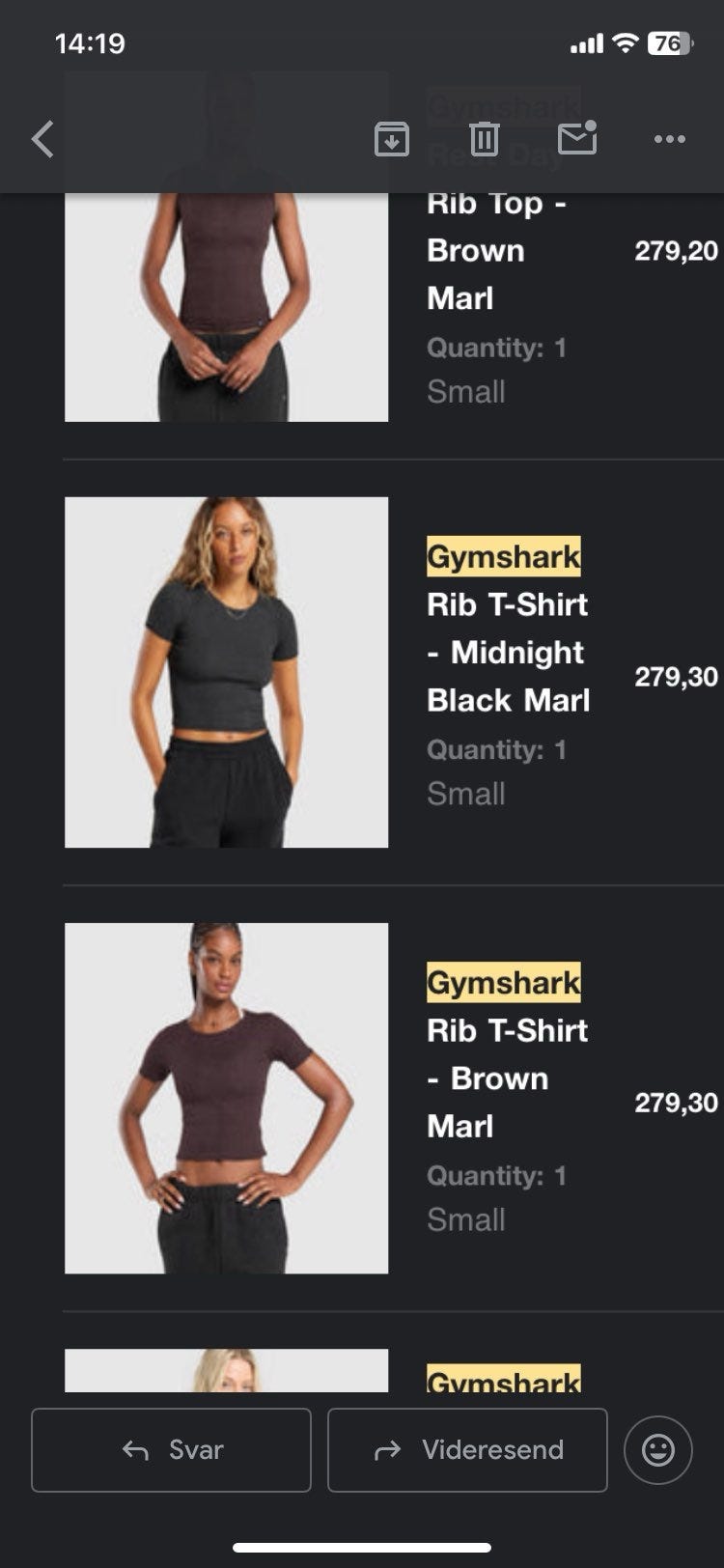The height and width of the screenshot is (1568, 724).
Task: Select Gymshark Rib T-Shirt Brown Marl title
Action: [x=508, y=1054]
